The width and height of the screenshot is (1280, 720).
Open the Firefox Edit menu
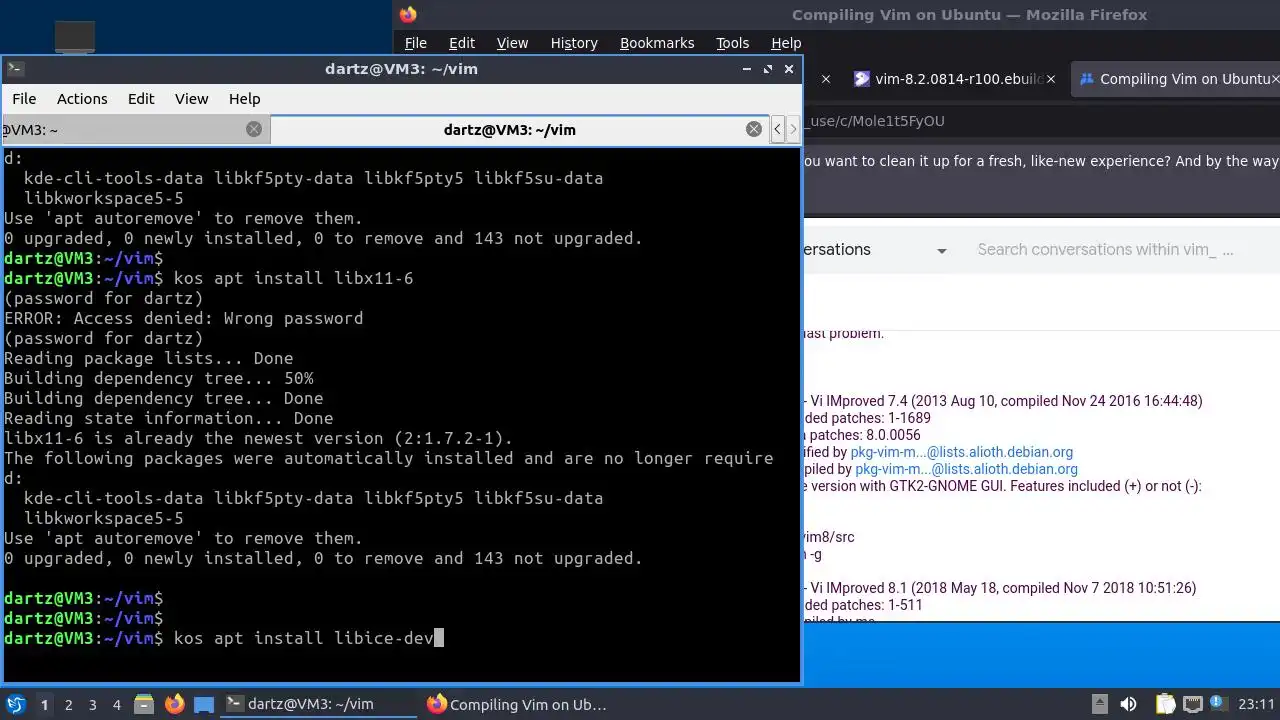tap(462, 43)
